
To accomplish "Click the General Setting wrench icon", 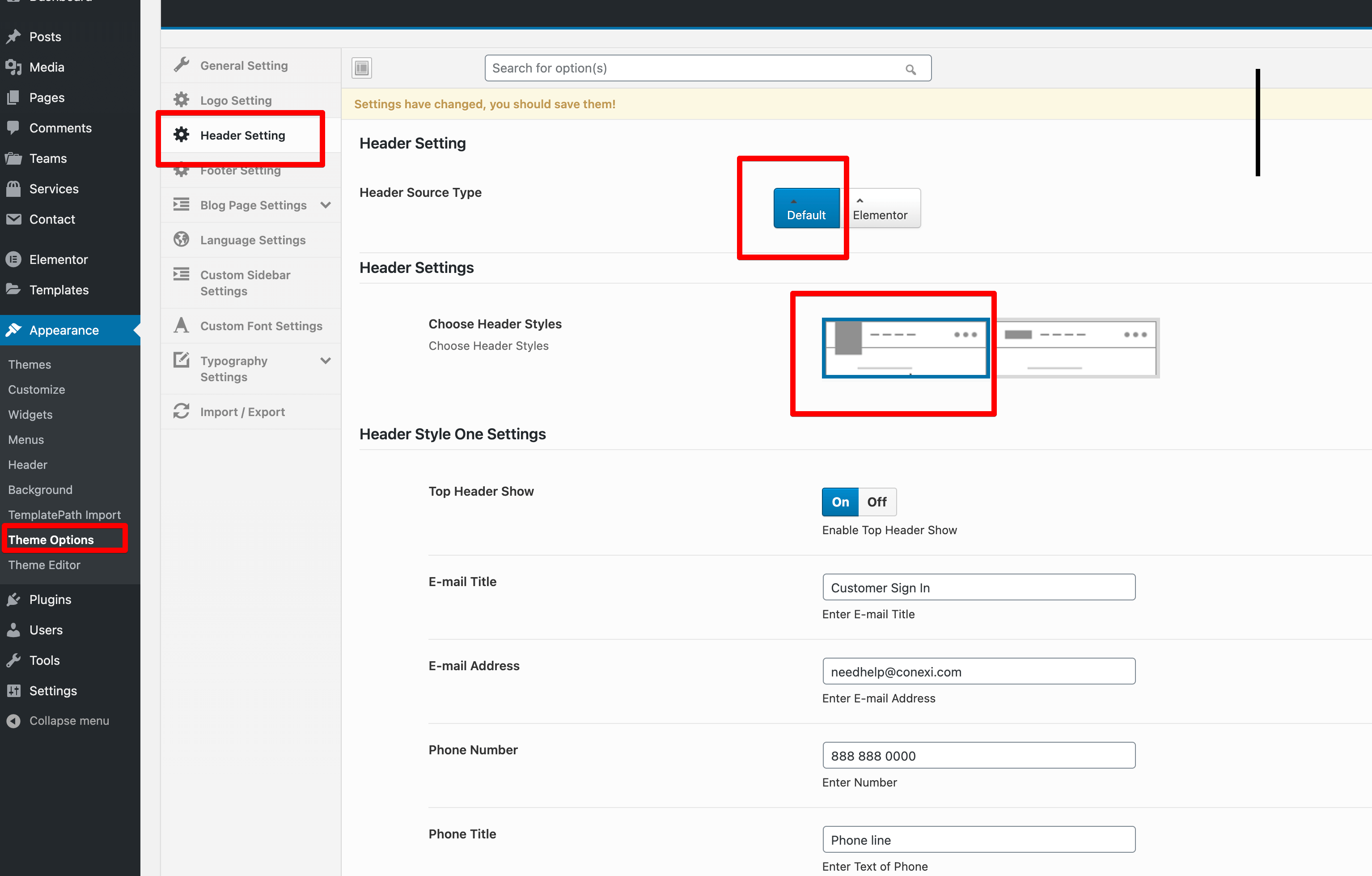I will click(x=181, y=65).
